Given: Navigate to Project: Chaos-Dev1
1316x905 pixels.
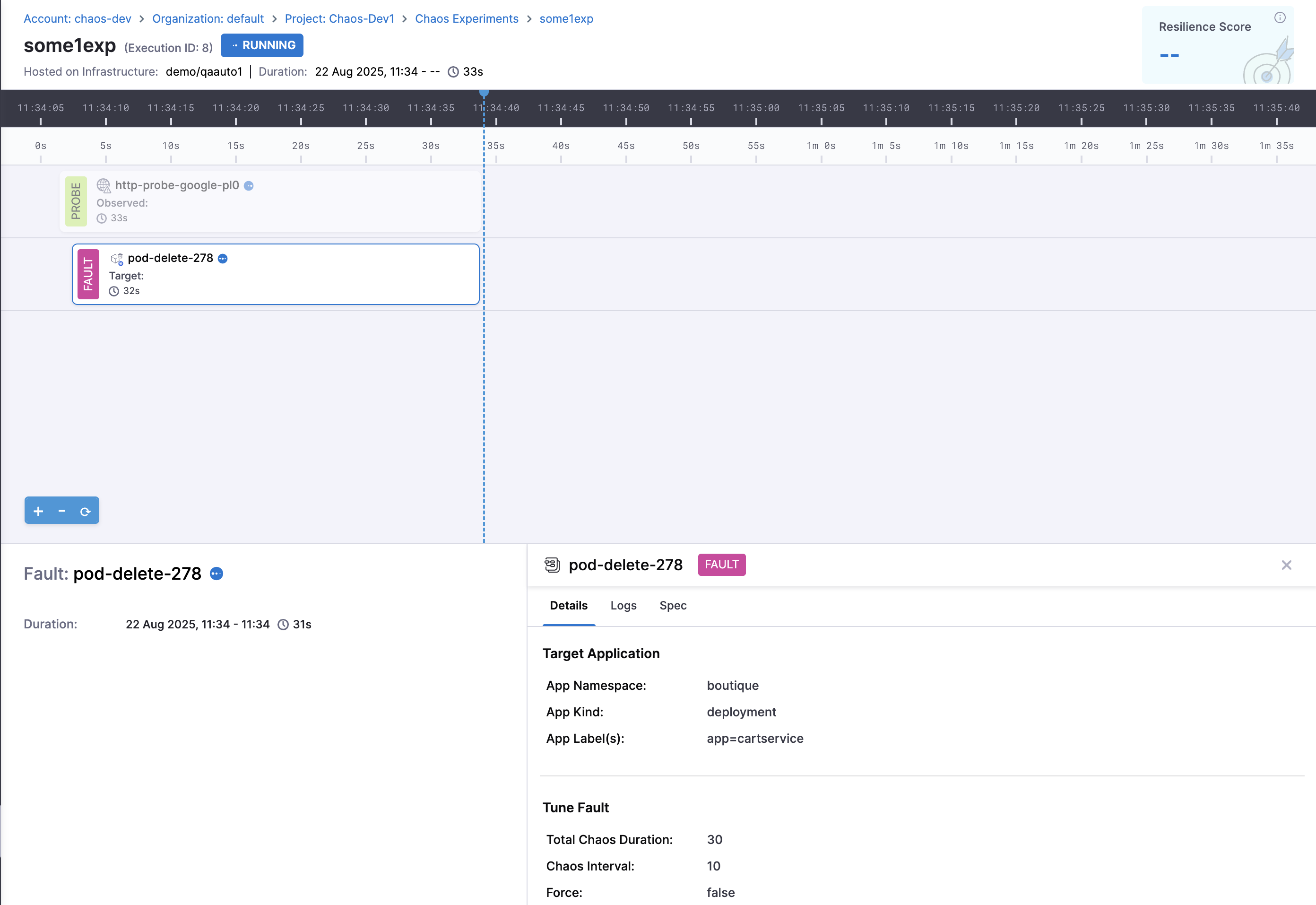Looking at the screenshot, I should pos(339,19).
